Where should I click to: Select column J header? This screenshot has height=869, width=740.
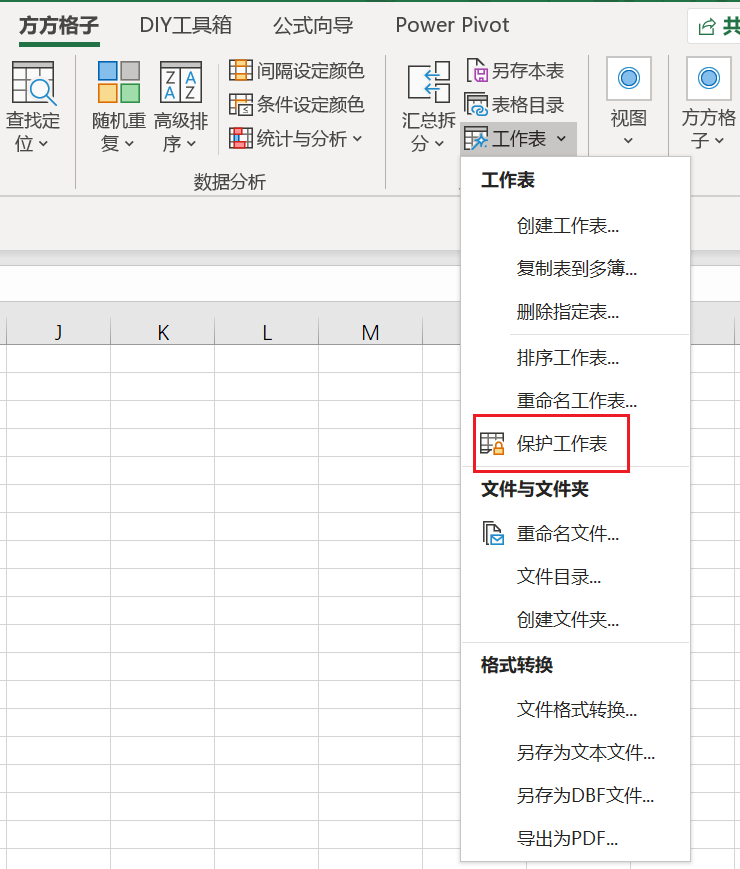point(58,331)
